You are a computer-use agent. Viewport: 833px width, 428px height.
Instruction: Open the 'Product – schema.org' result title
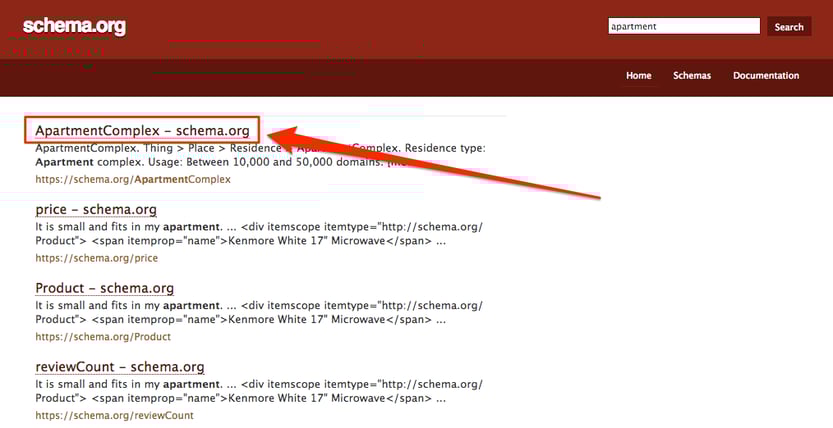pyautogui.click(x=105, y=288)
